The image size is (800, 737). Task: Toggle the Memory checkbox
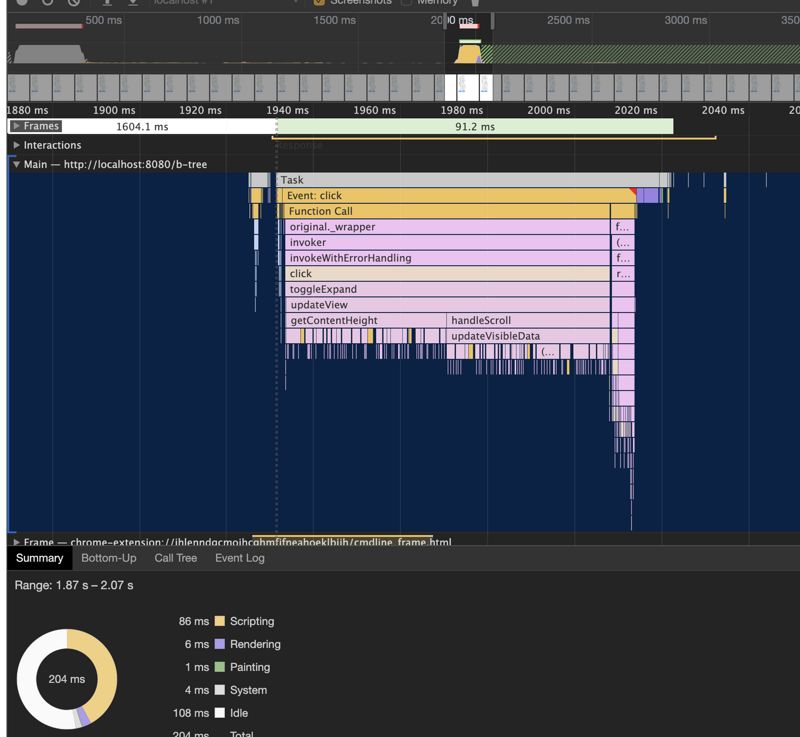click(406, 2)
